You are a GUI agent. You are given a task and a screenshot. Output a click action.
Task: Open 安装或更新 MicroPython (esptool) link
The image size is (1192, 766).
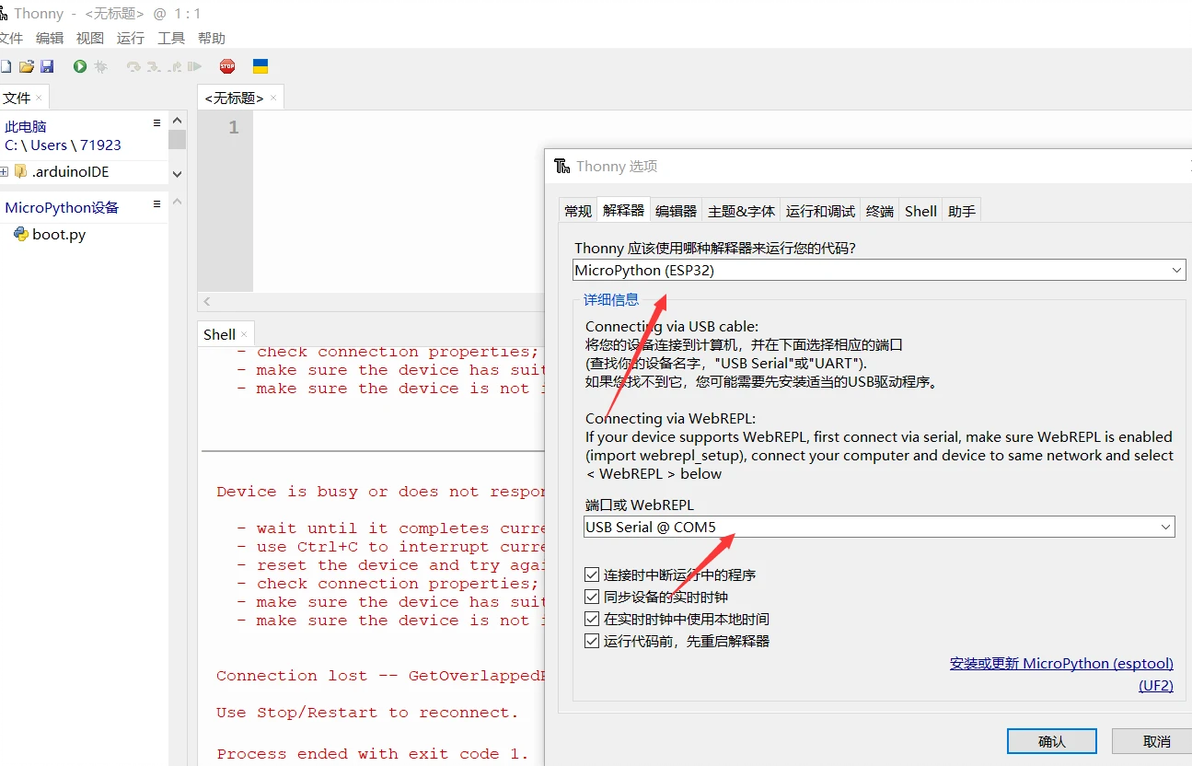pyautogui.click(x=1061, y=663)
